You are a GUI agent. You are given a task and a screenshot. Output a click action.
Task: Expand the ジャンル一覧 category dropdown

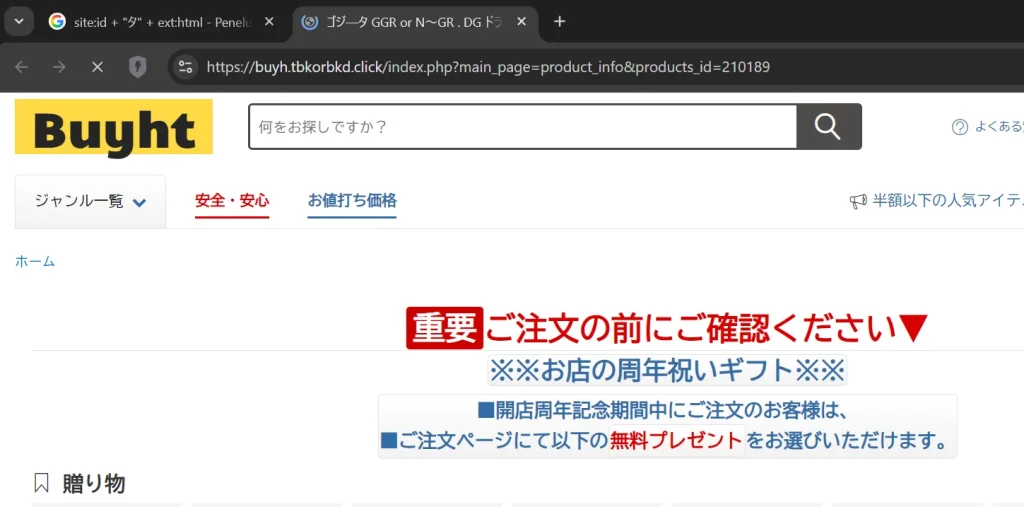(x=90, y=201)
